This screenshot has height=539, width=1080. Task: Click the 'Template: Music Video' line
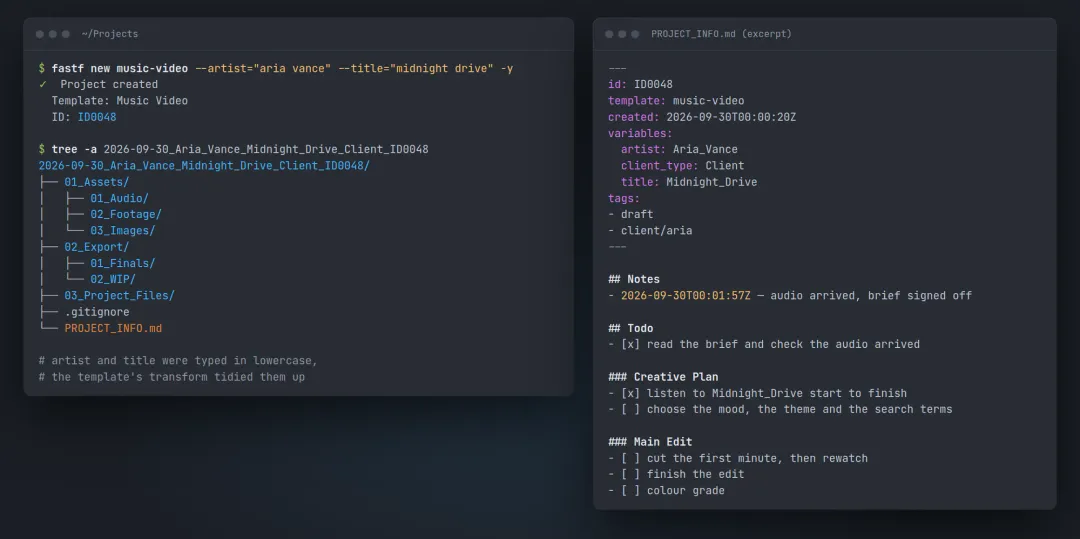point(119,101)
